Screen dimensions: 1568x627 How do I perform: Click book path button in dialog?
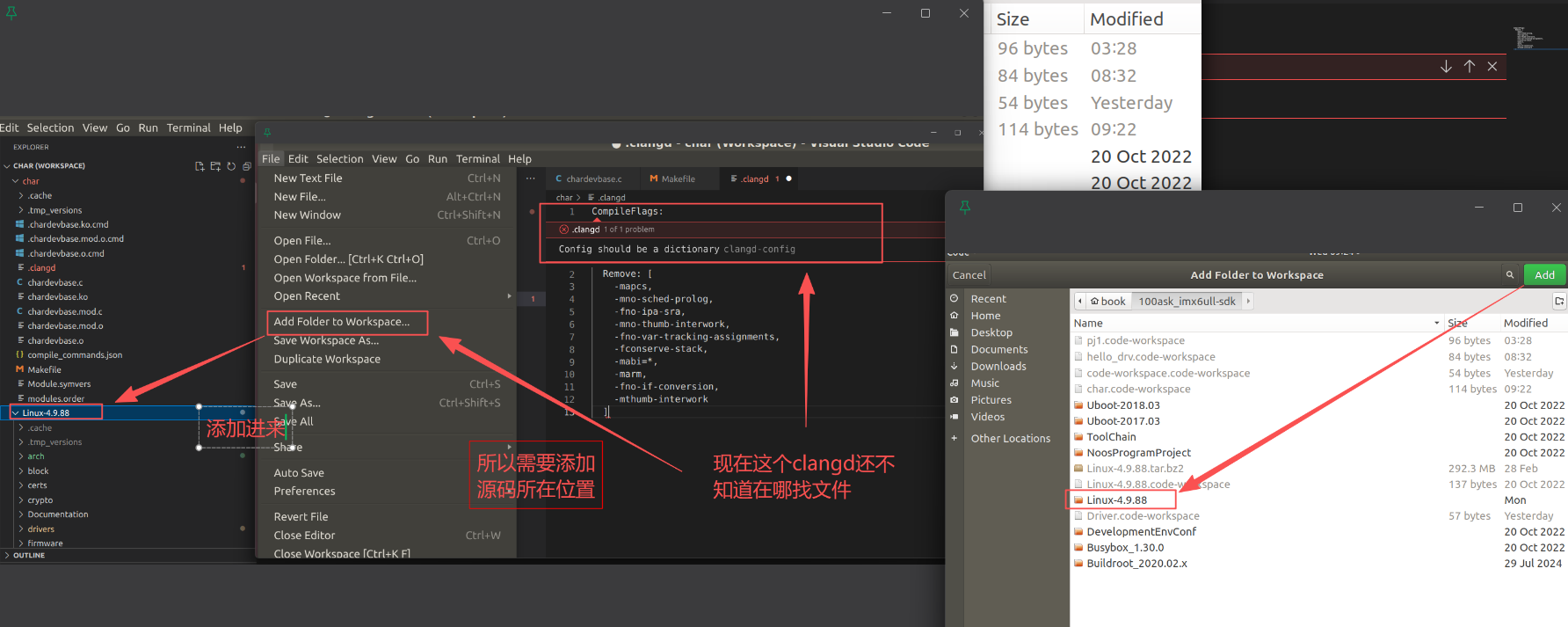point(1107,301)
